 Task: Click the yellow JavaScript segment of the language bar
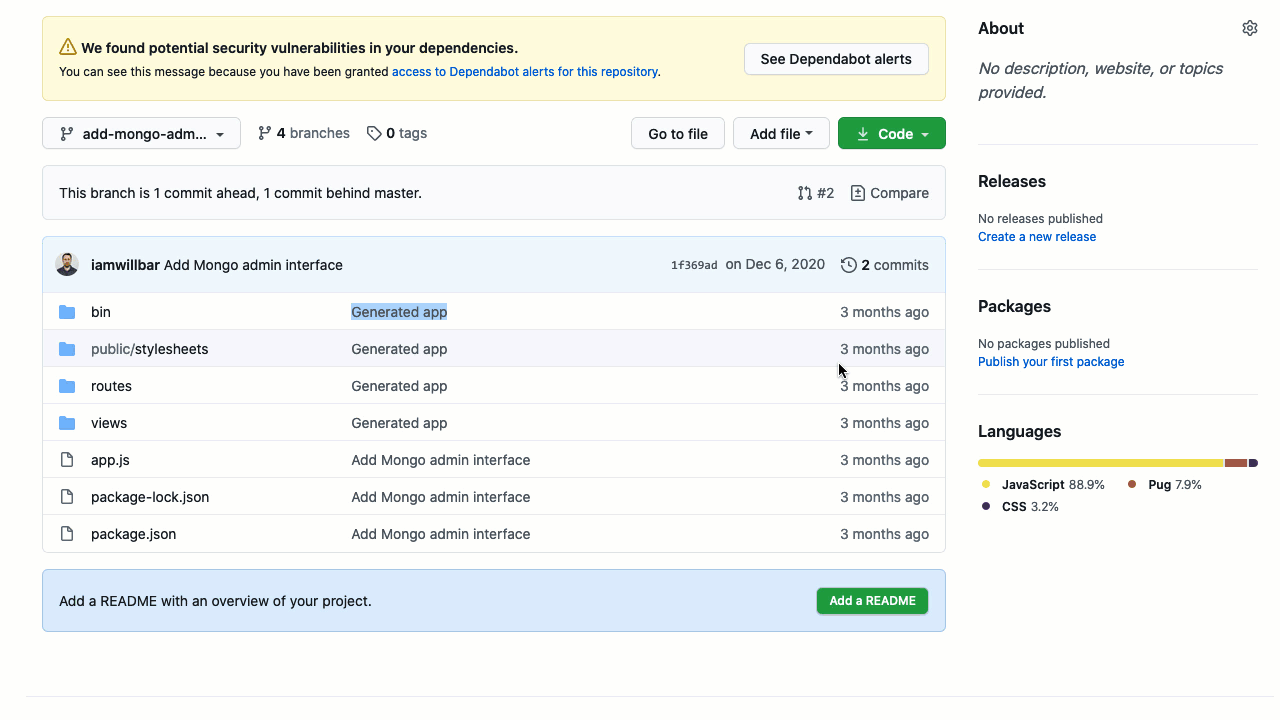pos(1101,463)
